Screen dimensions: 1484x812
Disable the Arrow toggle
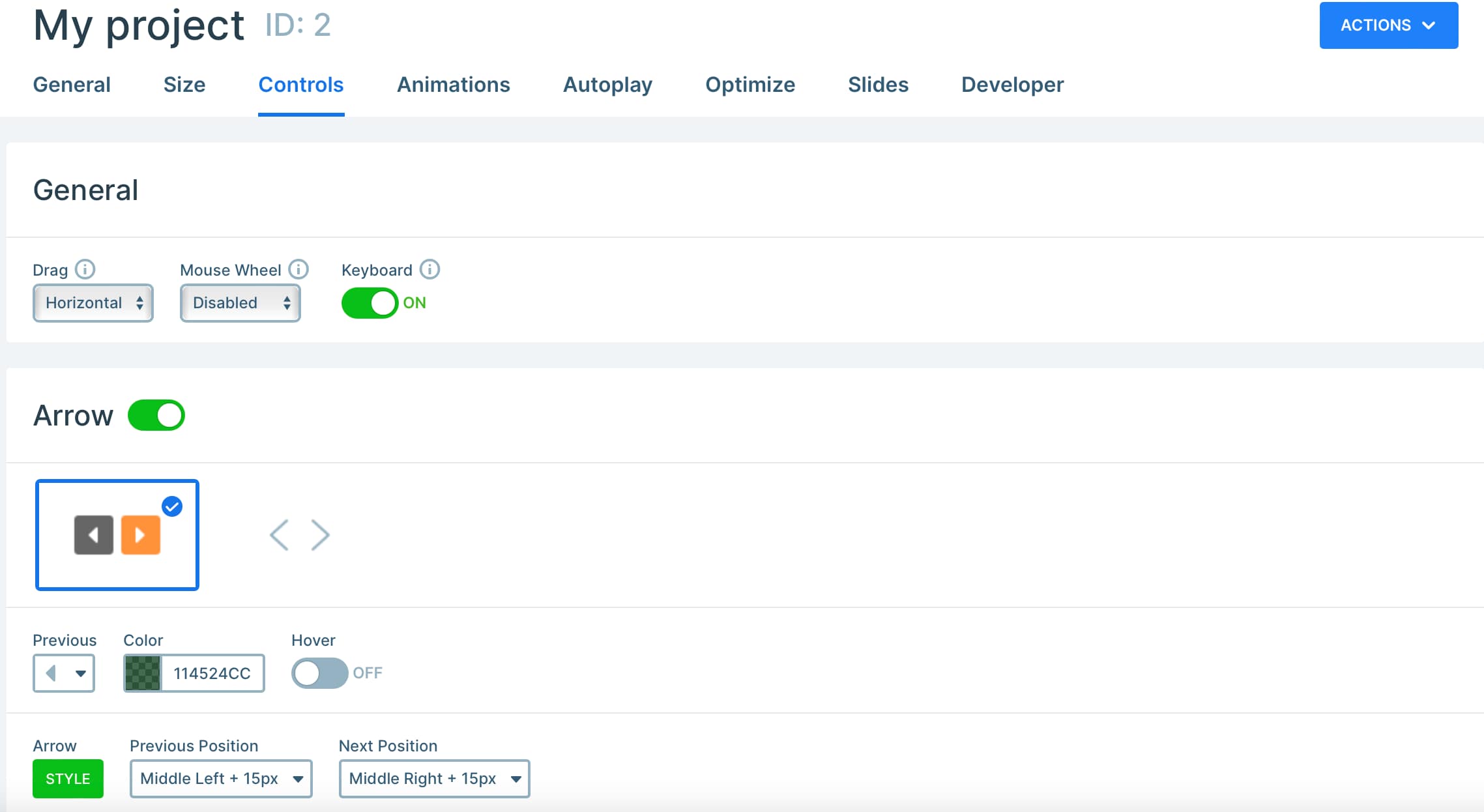[156, 414]
